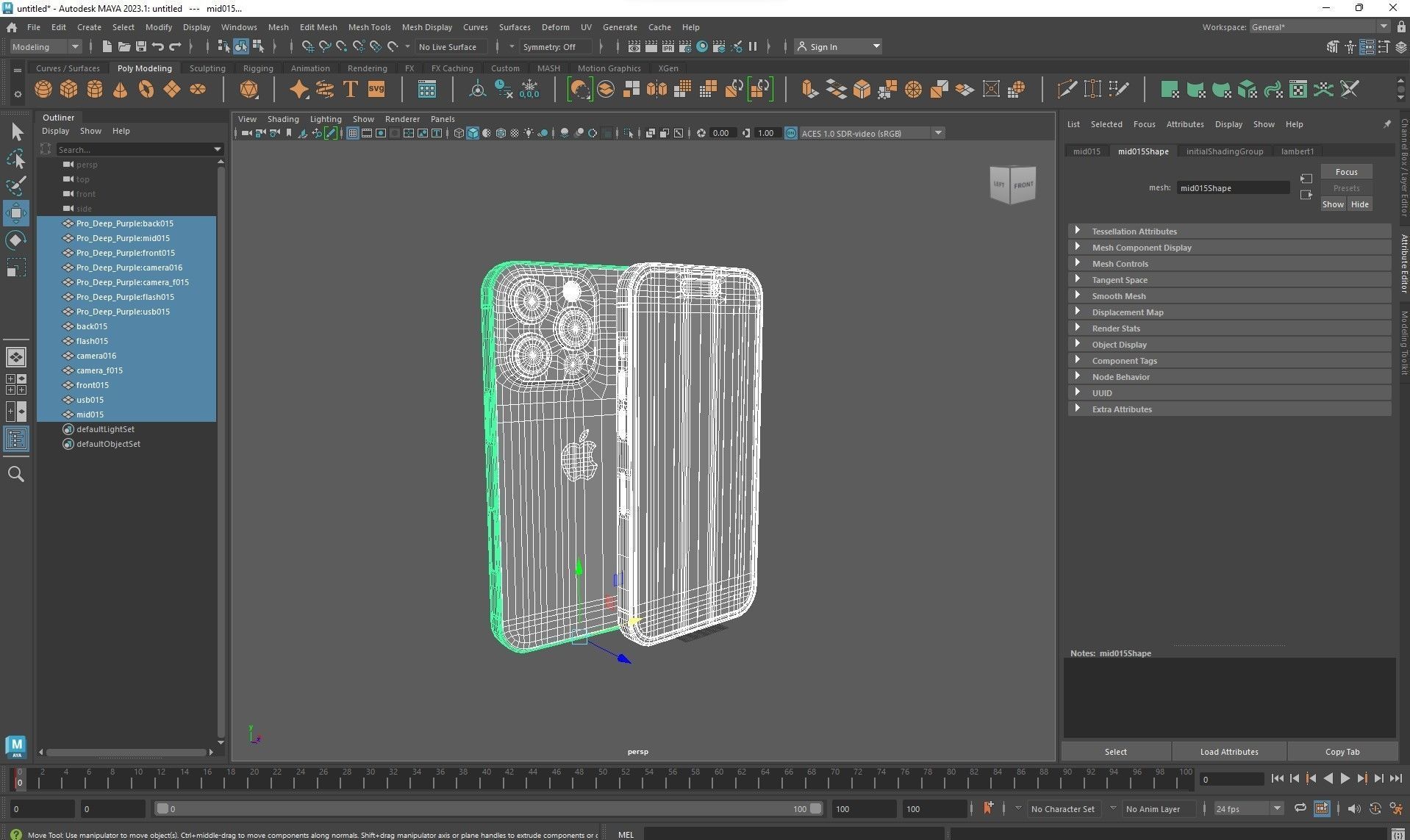Viewport: 1410px width, 840px height.
Task: Open the Edit Mesh menu
Action: pos(318,27)
